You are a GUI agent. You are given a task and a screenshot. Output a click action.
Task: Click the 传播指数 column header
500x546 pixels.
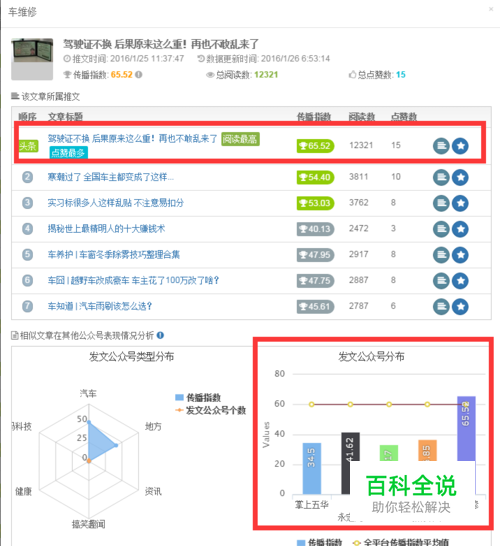(314, 117)
